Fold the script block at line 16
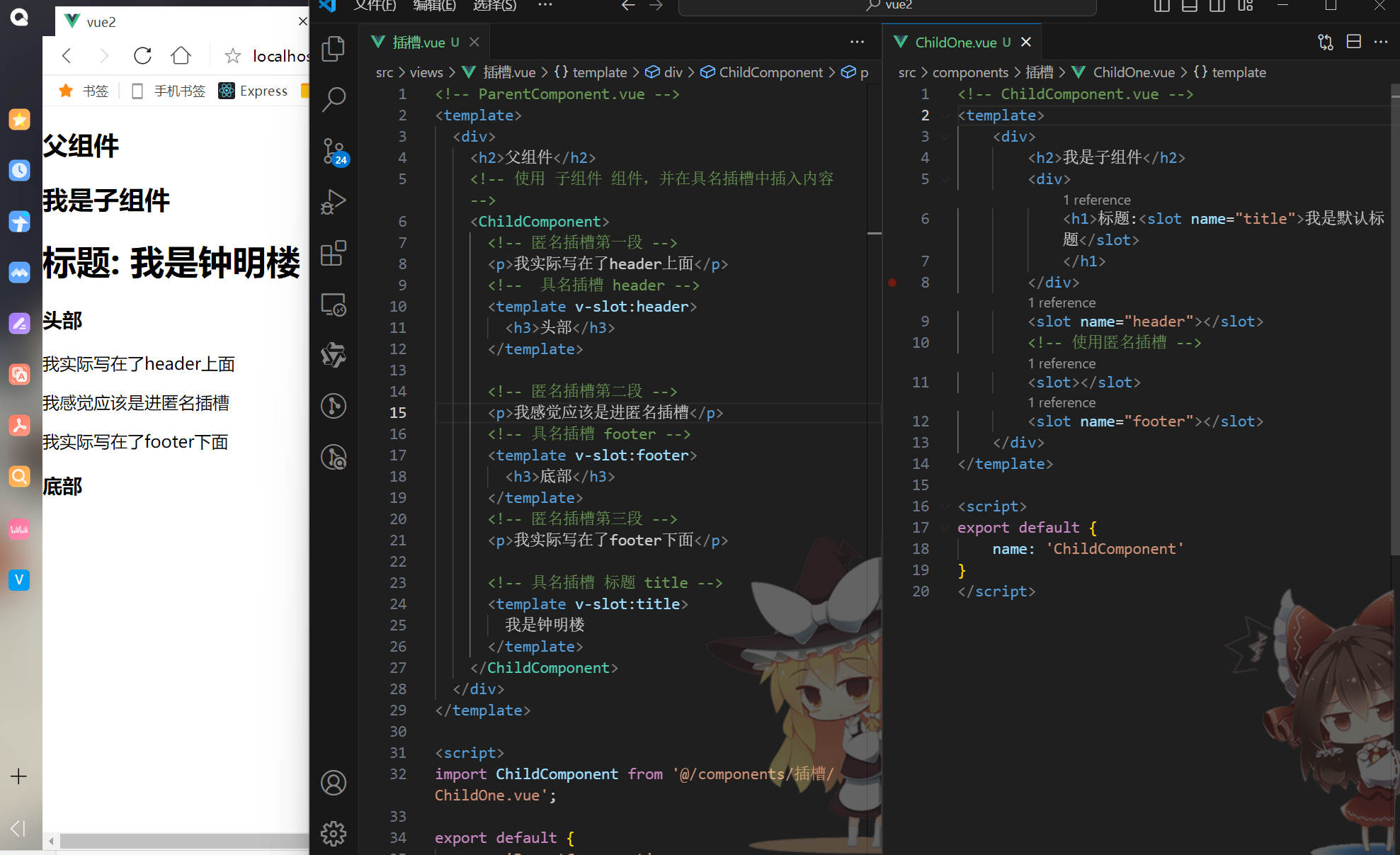This screenshot has width=1400, height=855. point(945,506)
